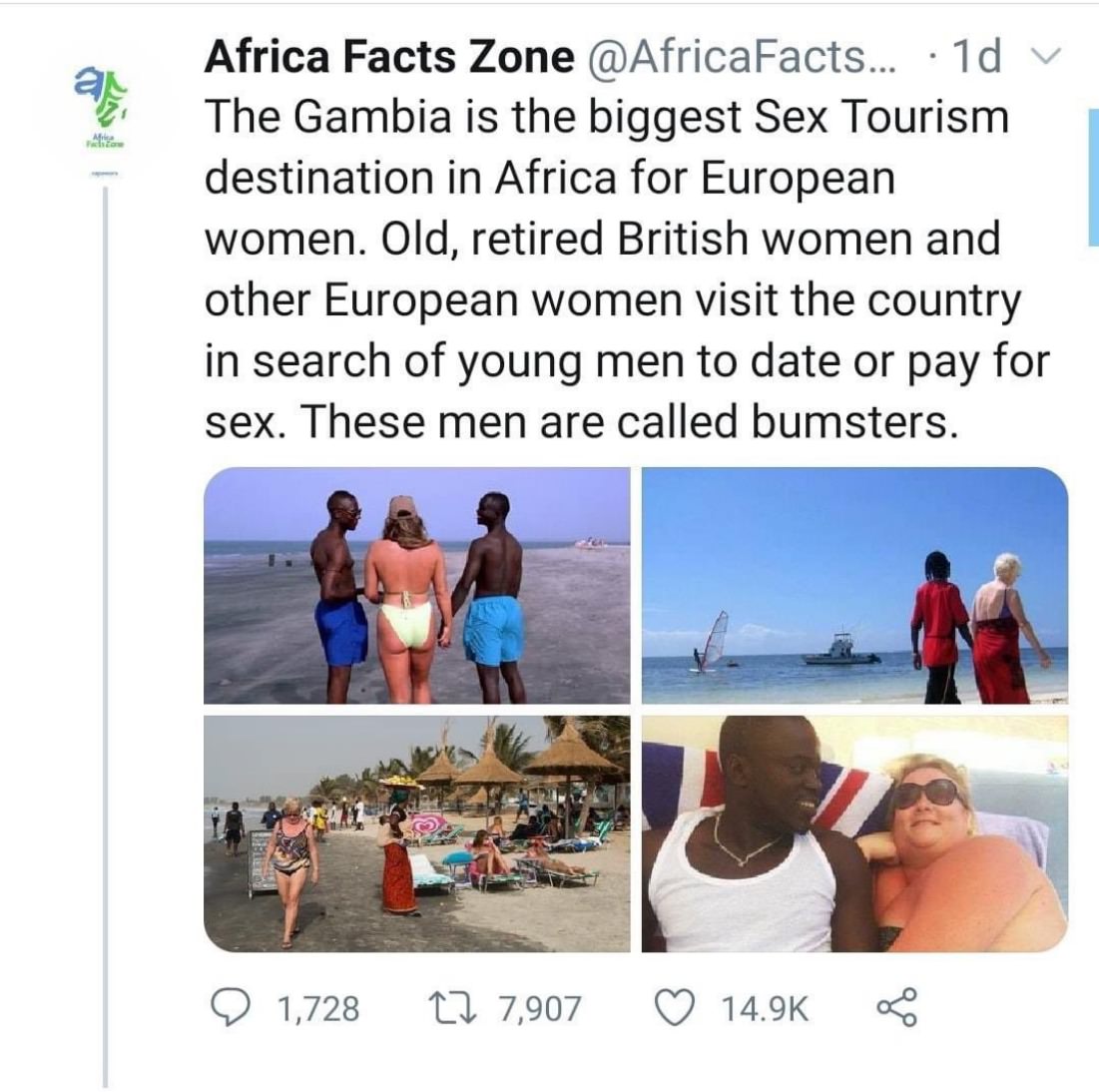1099x1092 pixels.
Task: Open the Africa Facts Zone display name
Action: 389,56
